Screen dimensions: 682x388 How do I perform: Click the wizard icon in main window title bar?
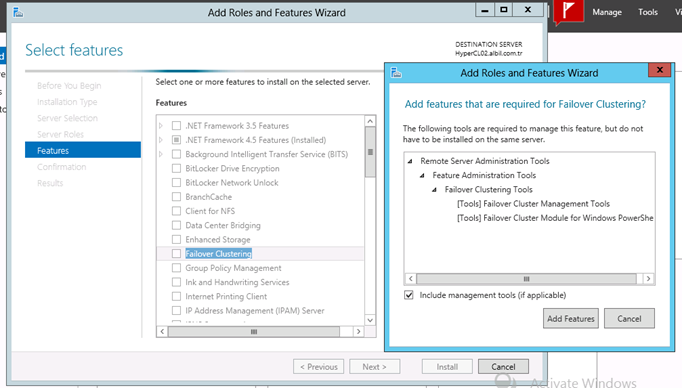tap(18, 12)
